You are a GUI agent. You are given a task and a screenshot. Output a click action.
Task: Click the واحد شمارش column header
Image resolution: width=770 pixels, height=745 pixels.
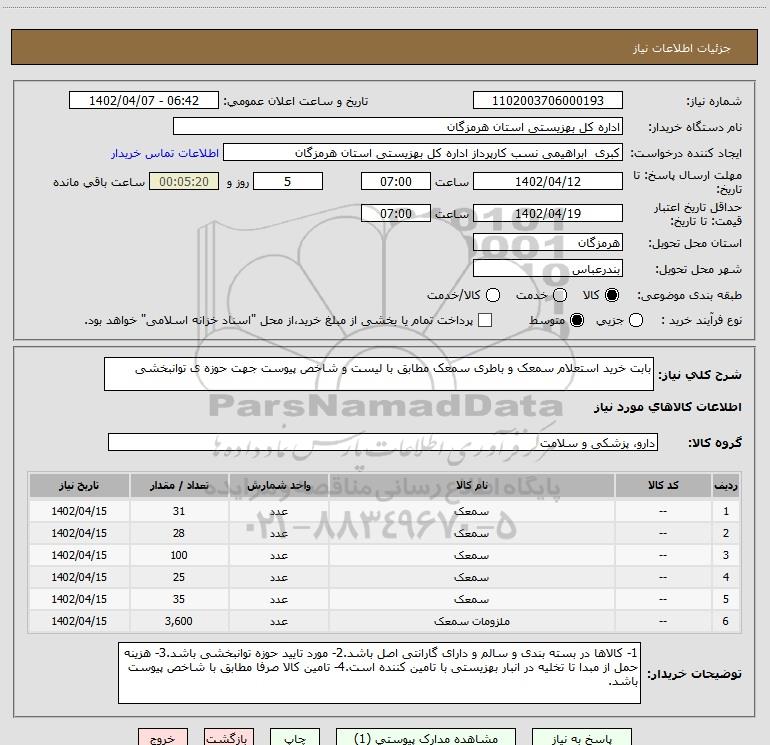click(278, 485)
